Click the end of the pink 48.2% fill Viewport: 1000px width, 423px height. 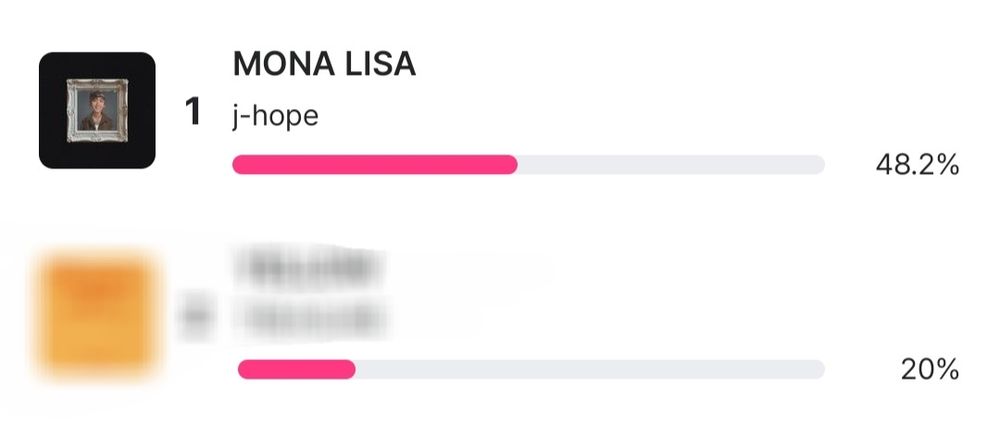click(x=511, y=165)
